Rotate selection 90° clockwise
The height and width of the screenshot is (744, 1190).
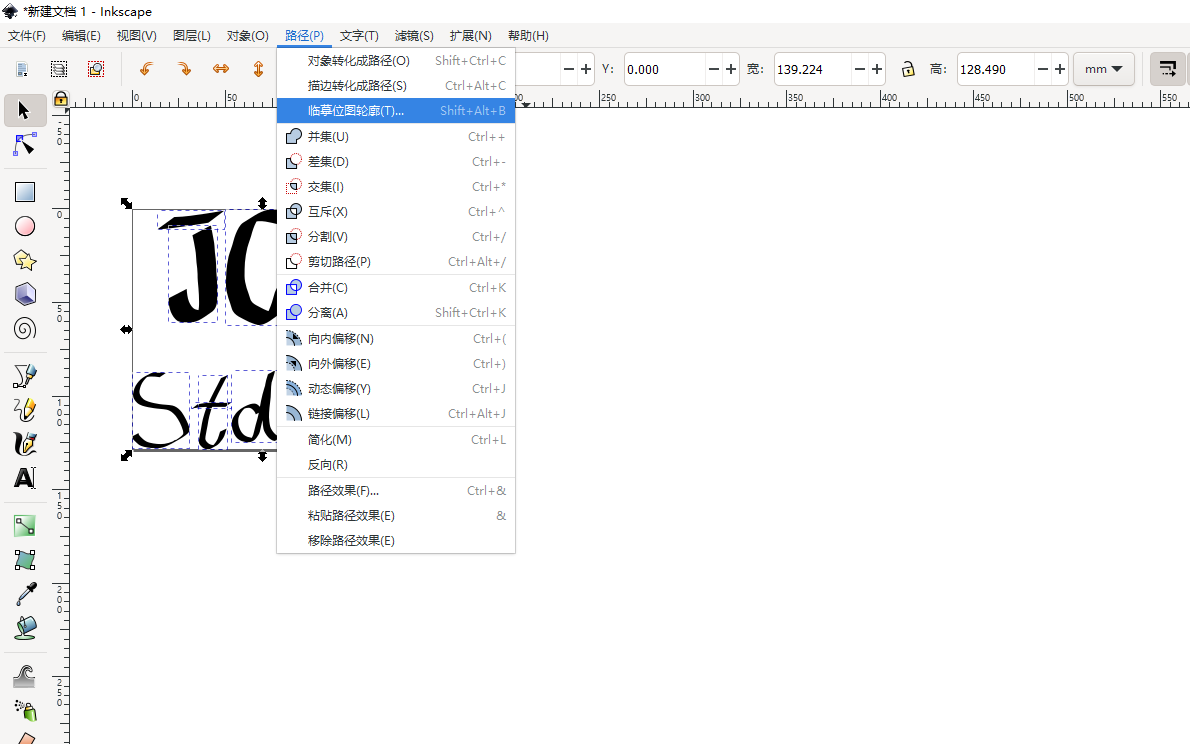coord(184,69)
